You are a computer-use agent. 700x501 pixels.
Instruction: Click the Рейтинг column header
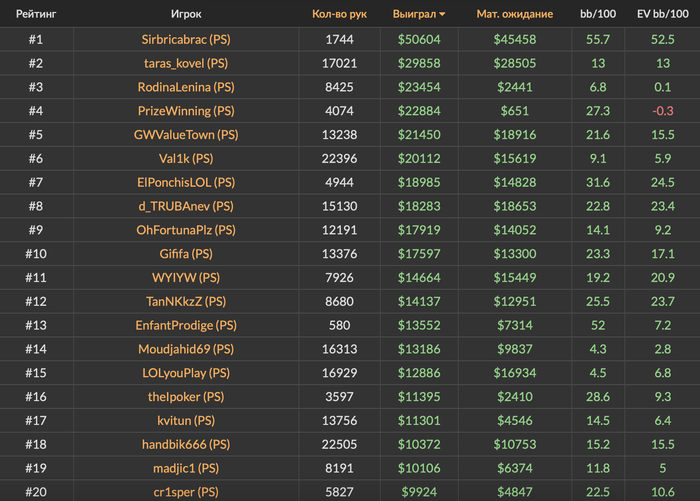click(x=36, y=14)
